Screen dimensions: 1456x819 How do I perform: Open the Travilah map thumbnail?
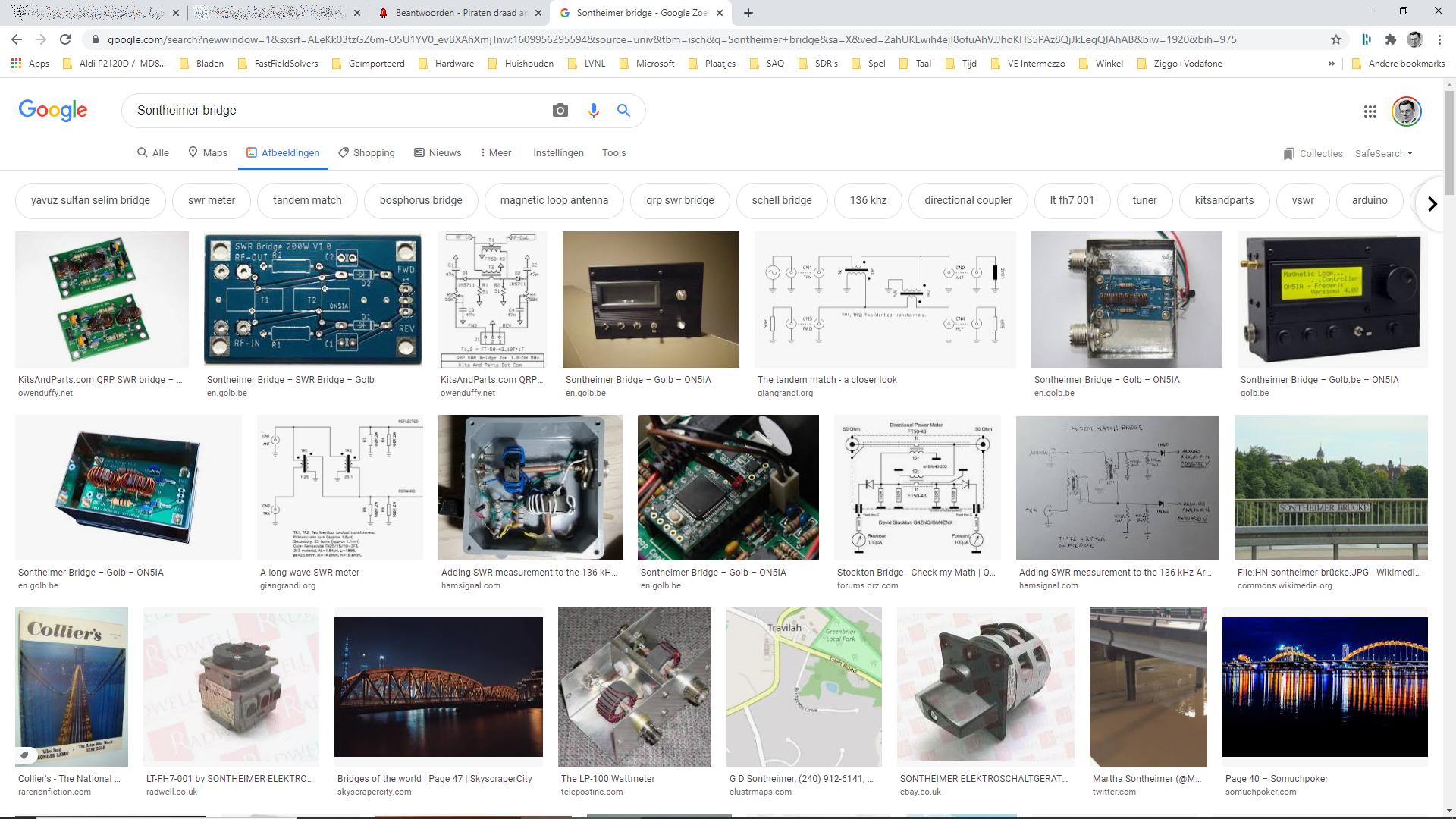point(804,687)
